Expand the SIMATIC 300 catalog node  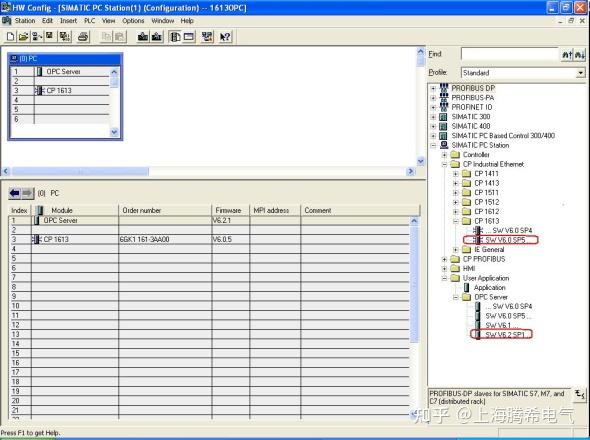(433, 117)
